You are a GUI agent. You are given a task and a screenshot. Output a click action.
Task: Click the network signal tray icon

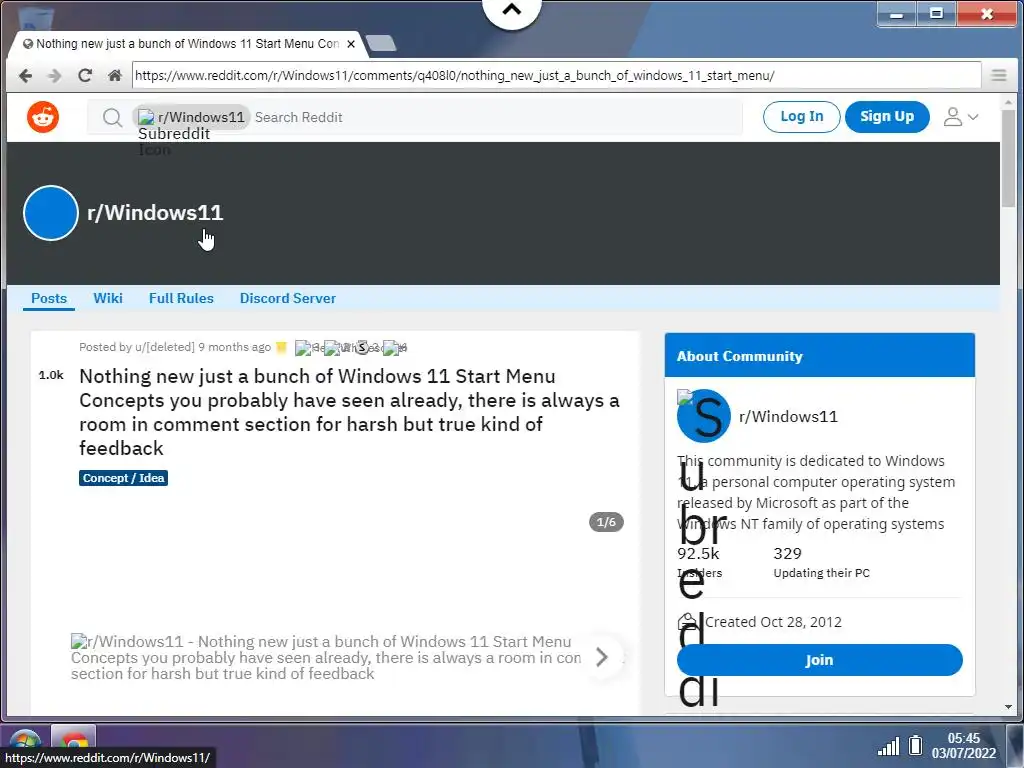pos(888,746)
